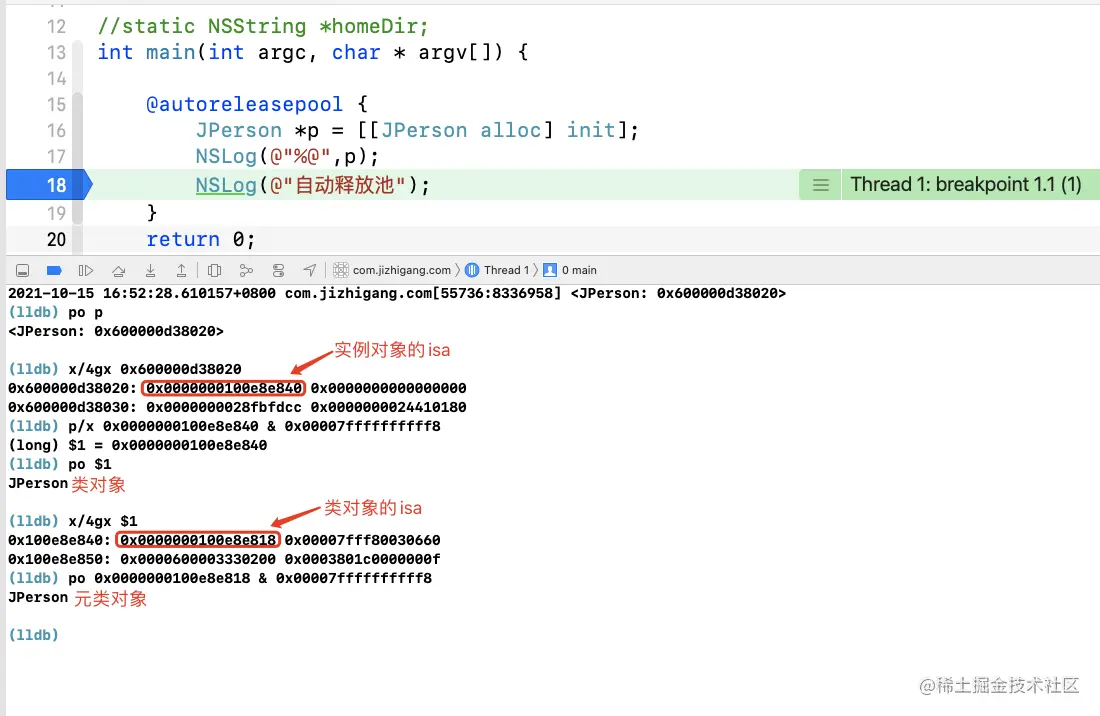
Task: Click the 'alloc' method call text
Action: (x=511, y=130)
